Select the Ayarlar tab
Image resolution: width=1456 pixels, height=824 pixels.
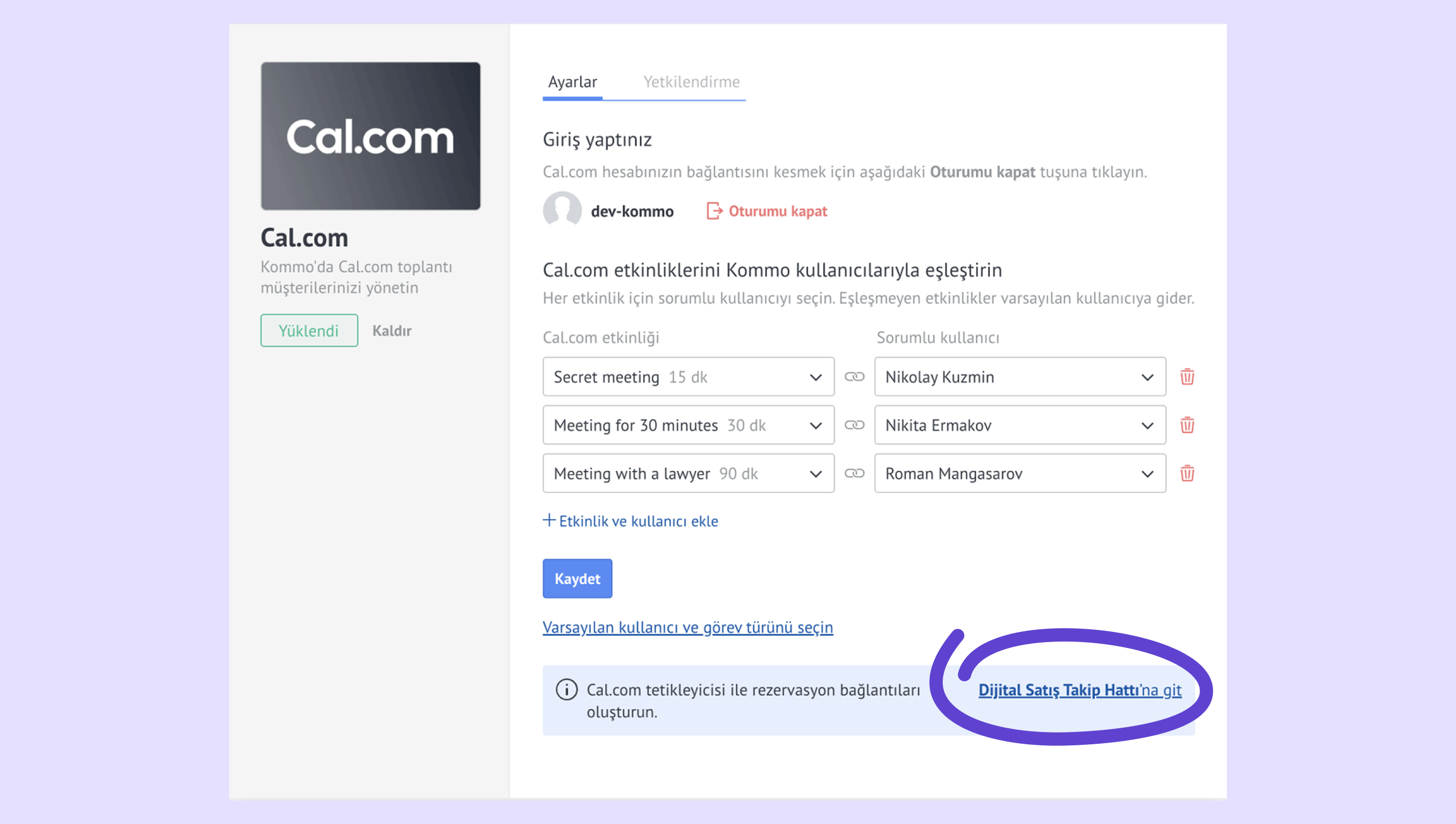click(572, 82)
